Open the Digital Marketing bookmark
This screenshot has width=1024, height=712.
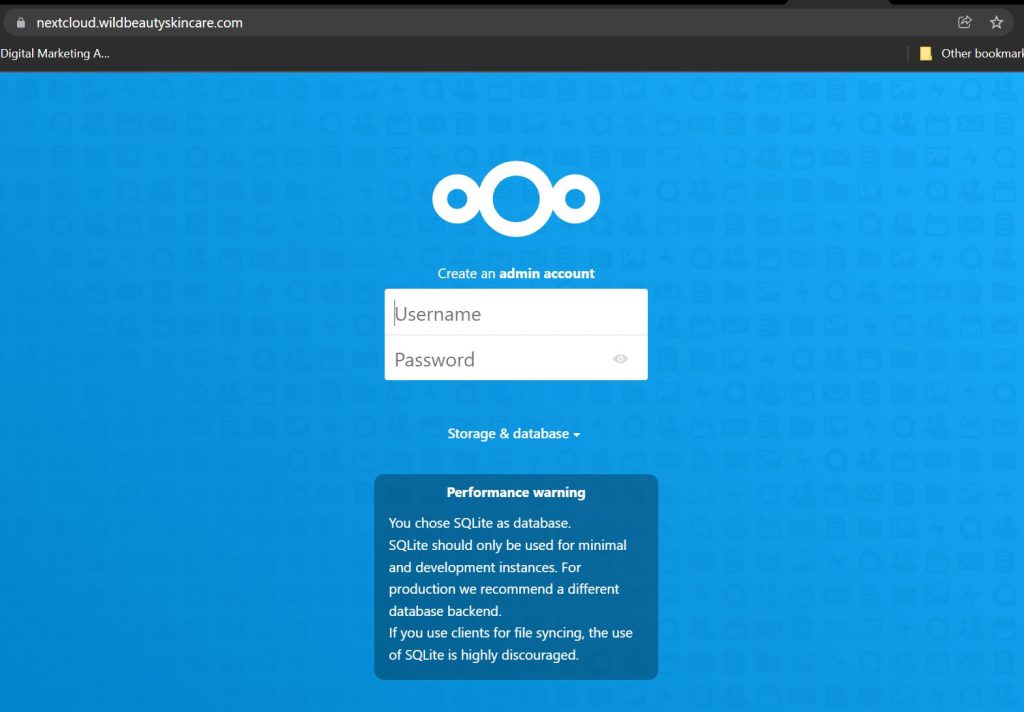56,53
